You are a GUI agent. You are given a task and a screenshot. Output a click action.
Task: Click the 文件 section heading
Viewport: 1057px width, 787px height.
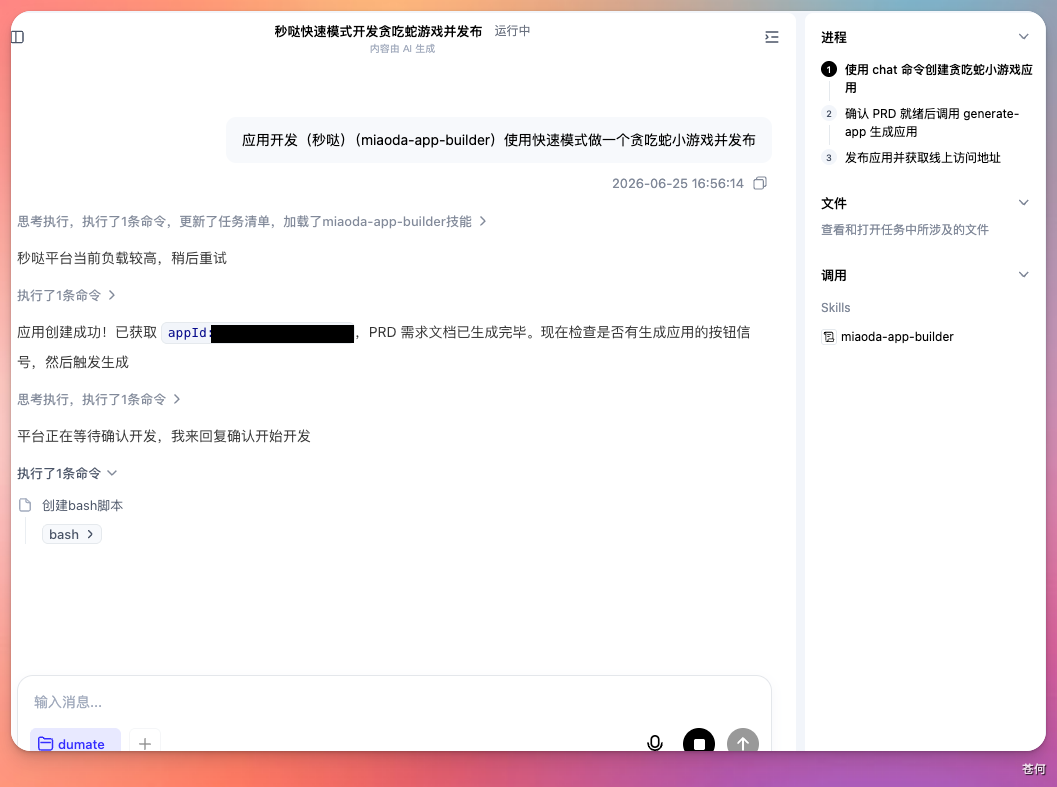(x=833, y=203)
